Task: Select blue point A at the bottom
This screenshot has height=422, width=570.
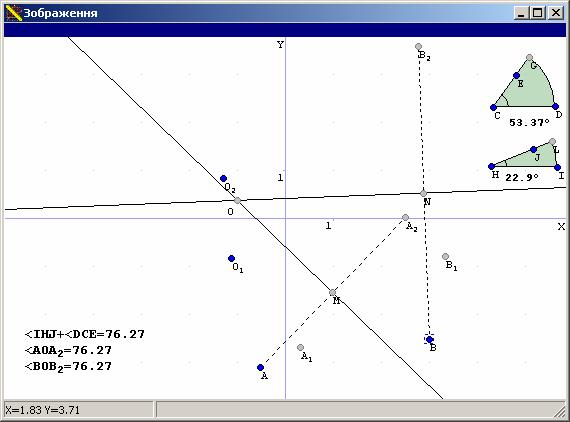Action: pos(260,367)
